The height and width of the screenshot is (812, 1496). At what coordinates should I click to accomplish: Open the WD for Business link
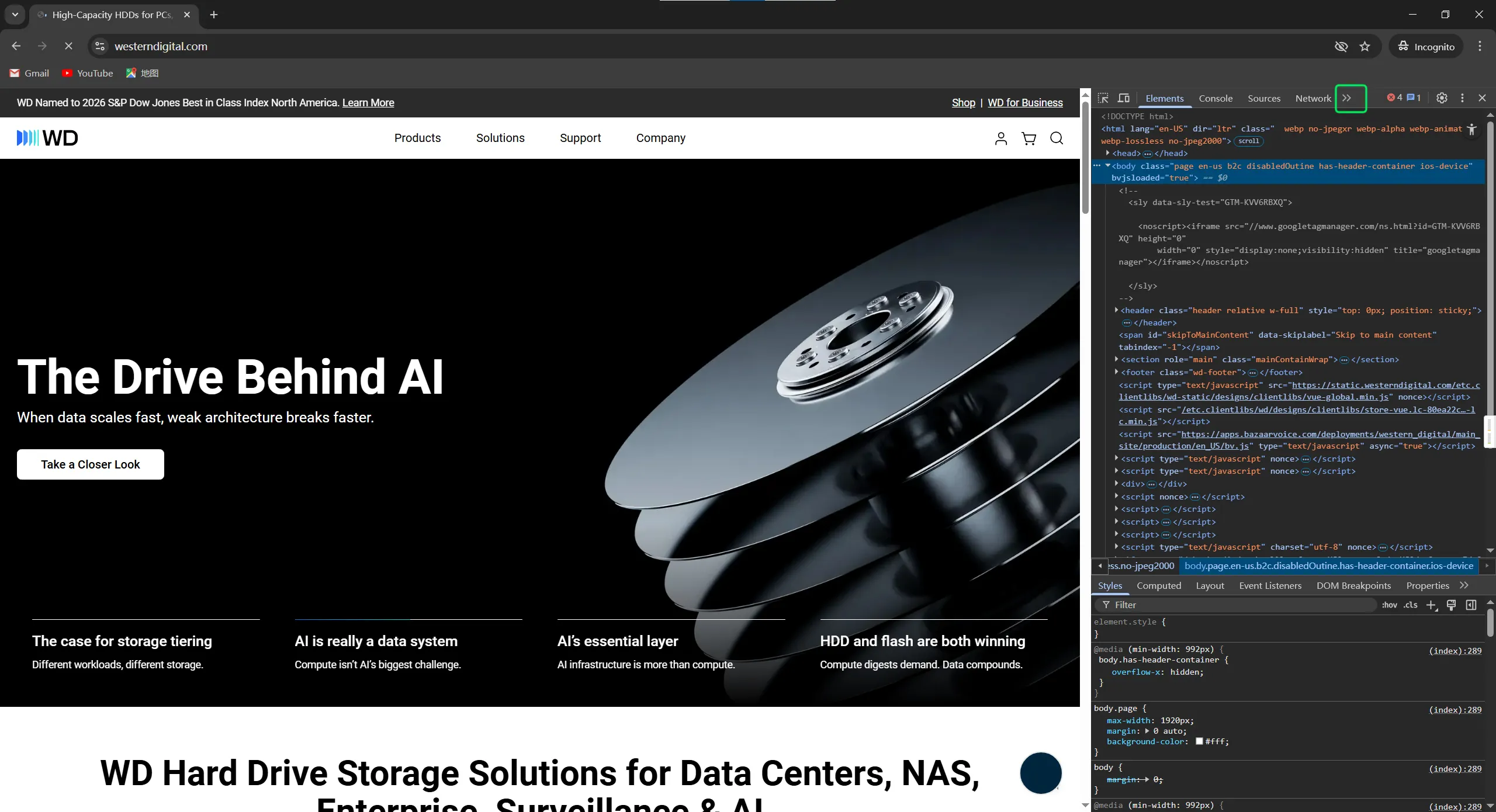pos(1026,103)
